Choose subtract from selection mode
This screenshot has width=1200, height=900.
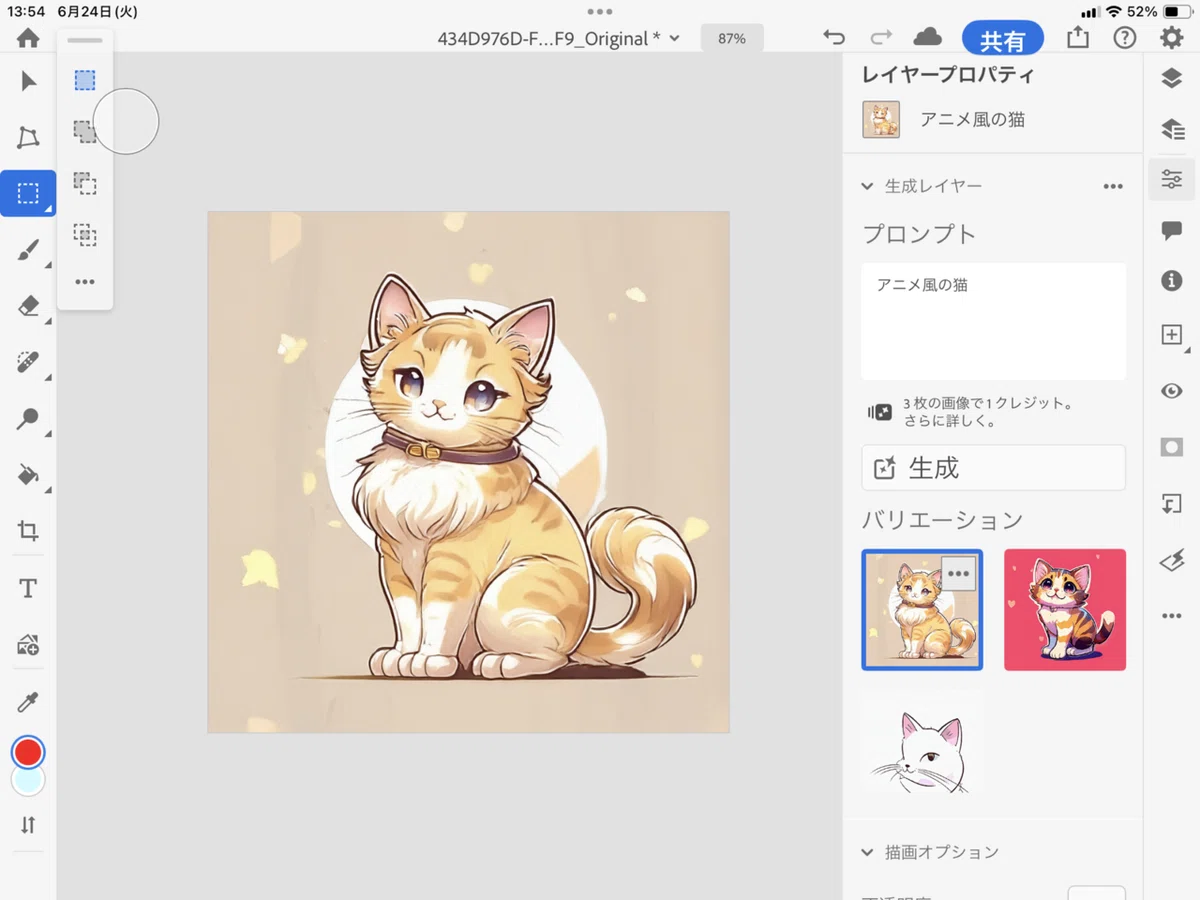tap(85, 183)
